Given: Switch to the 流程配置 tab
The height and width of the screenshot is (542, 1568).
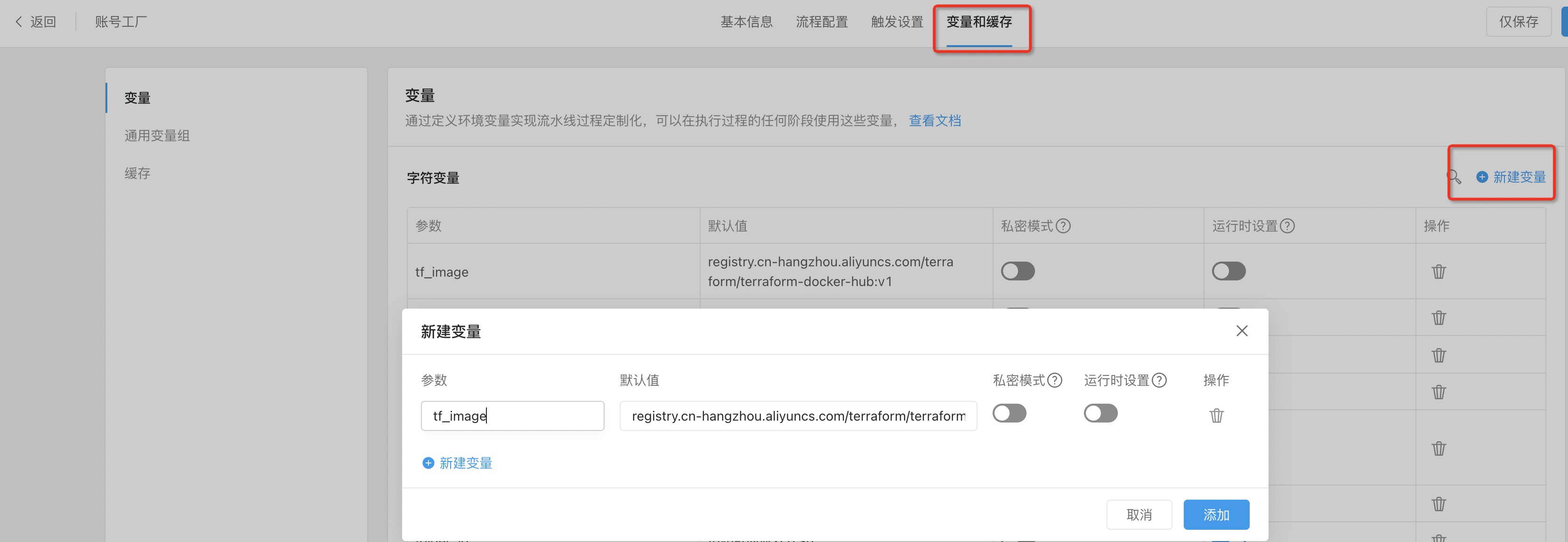Looking at the screenshot, I should (x=822, y=22).
